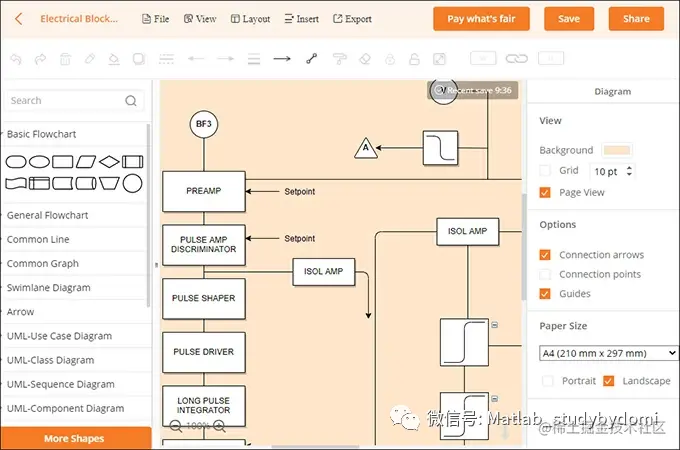Choose the faded right arrow end style
This screenshot has height=450, width=680.
(225, 59)
